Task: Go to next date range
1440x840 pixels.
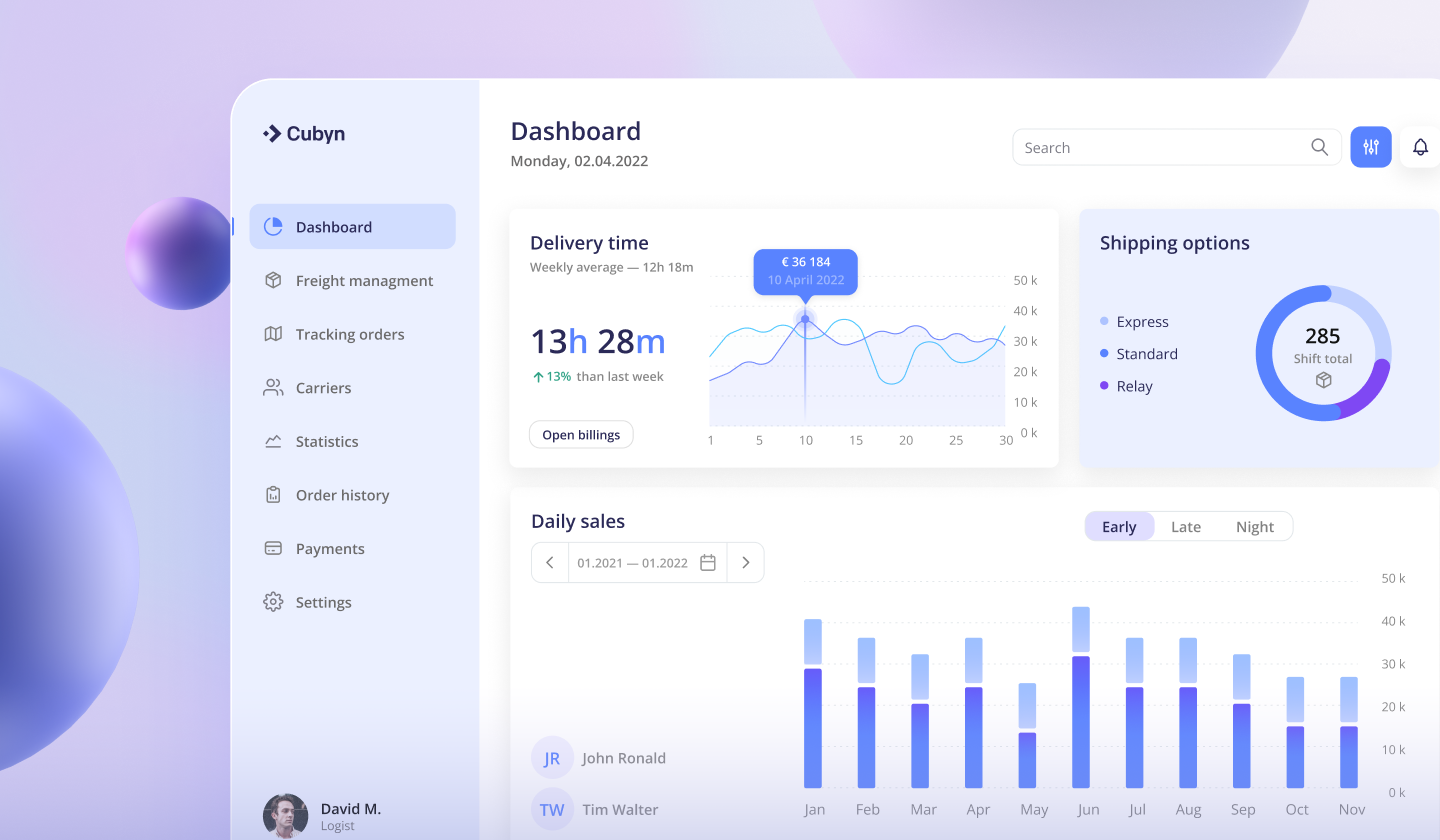Action: click(x=745, y=562)
